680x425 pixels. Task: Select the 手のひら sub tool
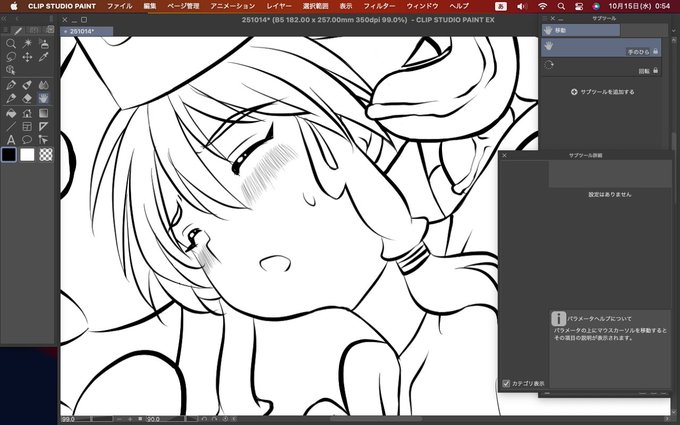coord(601,47)
